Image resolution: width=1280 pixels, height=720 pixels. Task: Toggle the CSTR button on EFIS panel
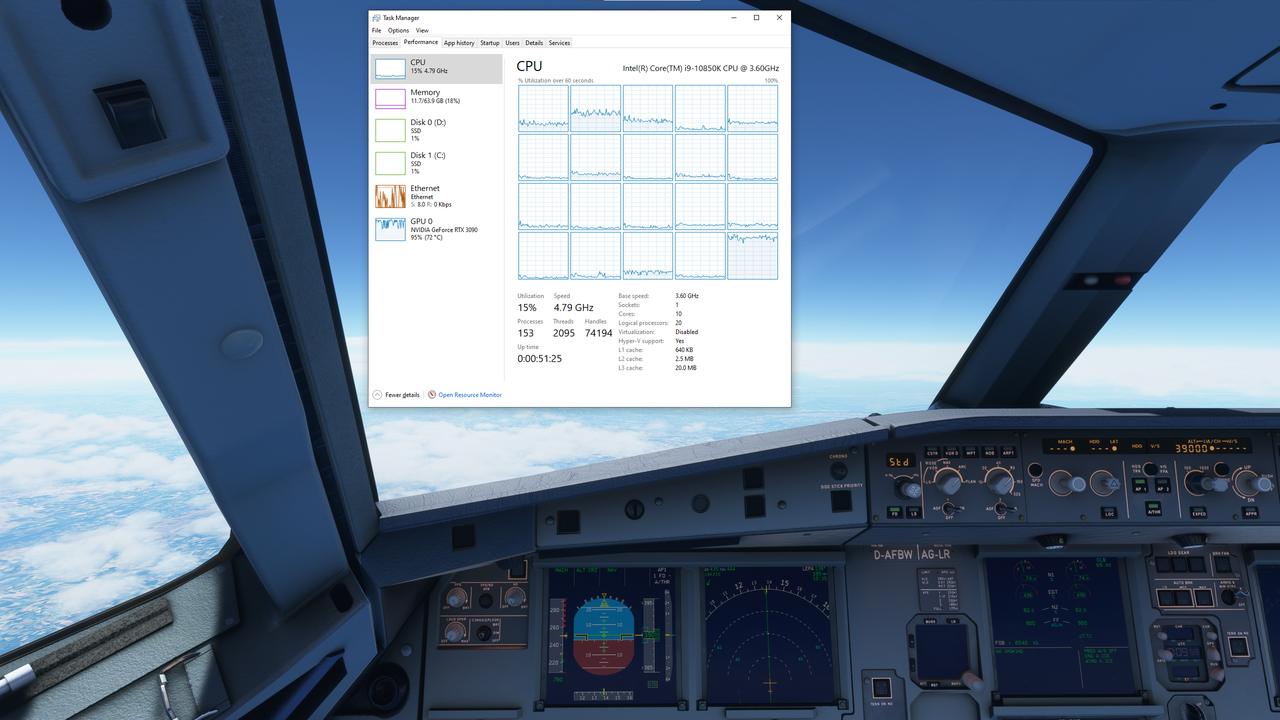coord(932,452)
